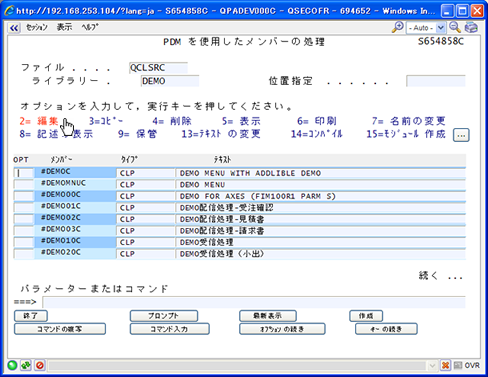Open the ヘルプ menu
488x377 pixels.
[90, 28]
